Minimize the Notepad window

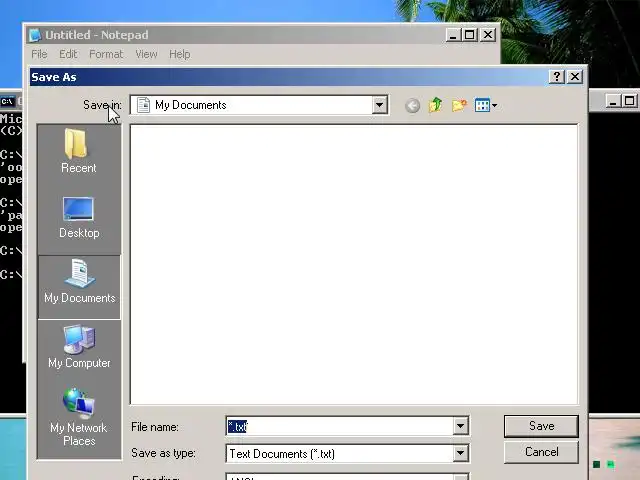[453, 35]
